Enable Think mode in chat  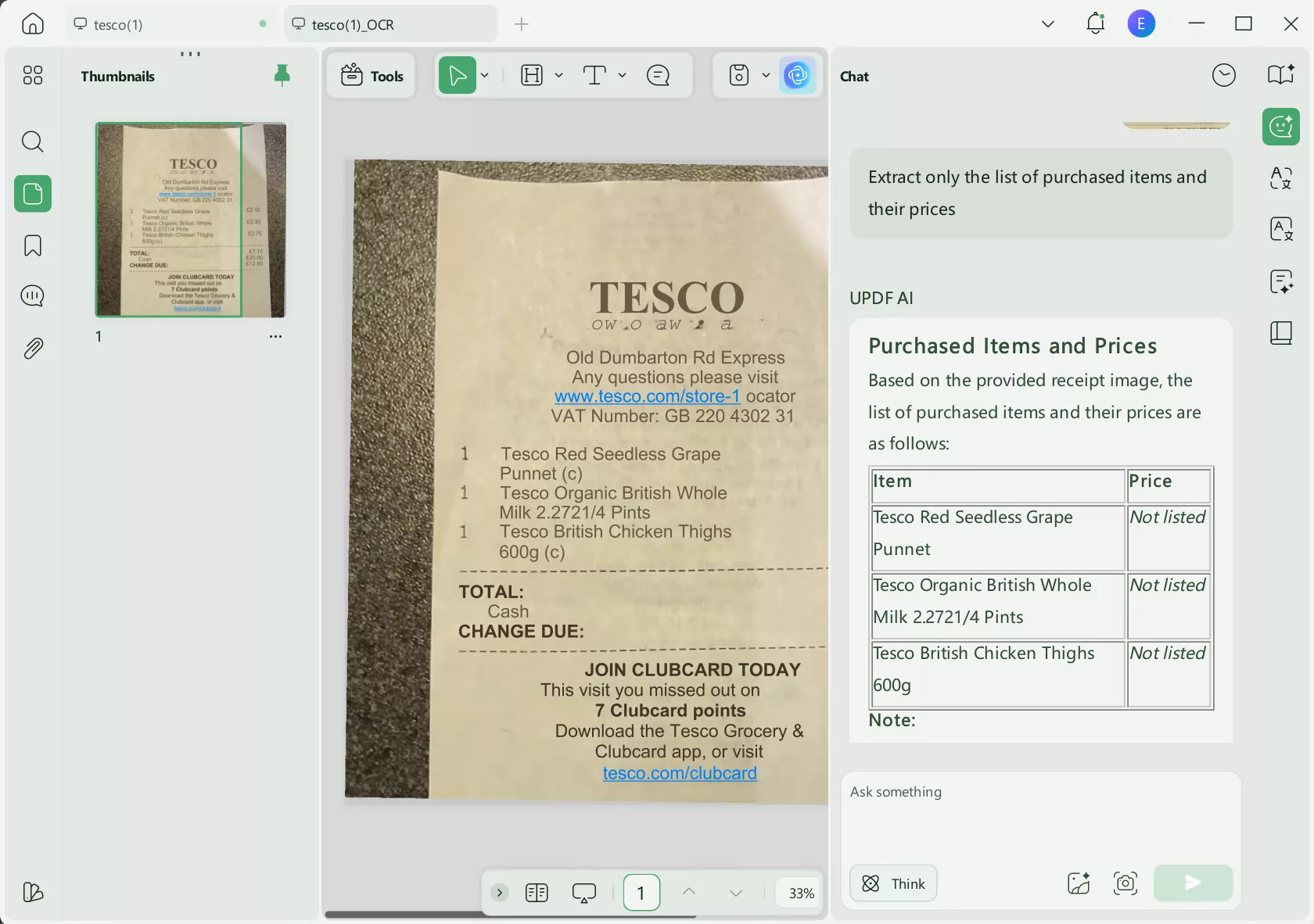click(x=892, y=883)
